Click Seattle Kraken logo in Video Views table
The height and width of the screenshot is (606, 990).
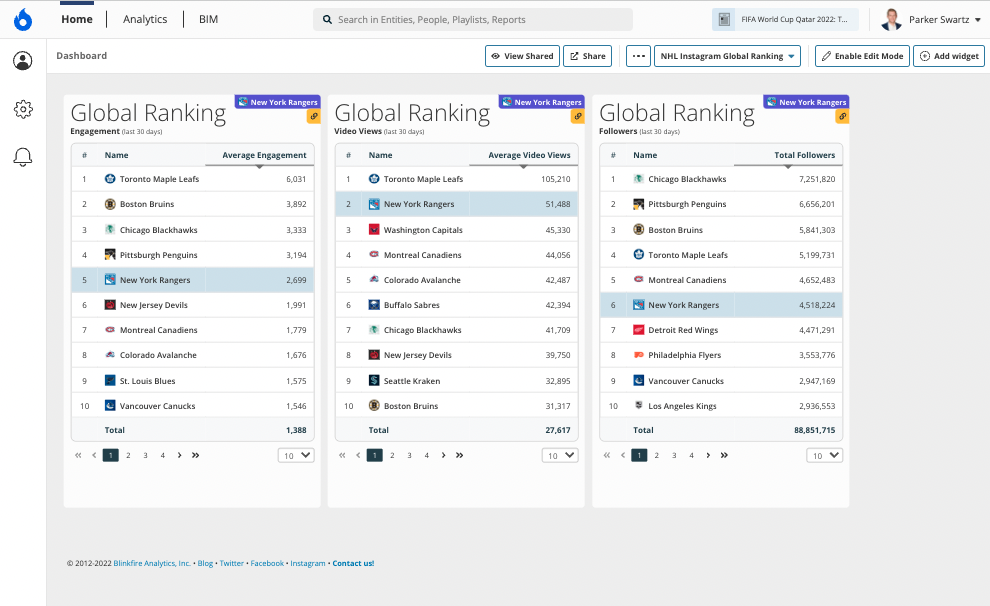click(x=374, y=381)
